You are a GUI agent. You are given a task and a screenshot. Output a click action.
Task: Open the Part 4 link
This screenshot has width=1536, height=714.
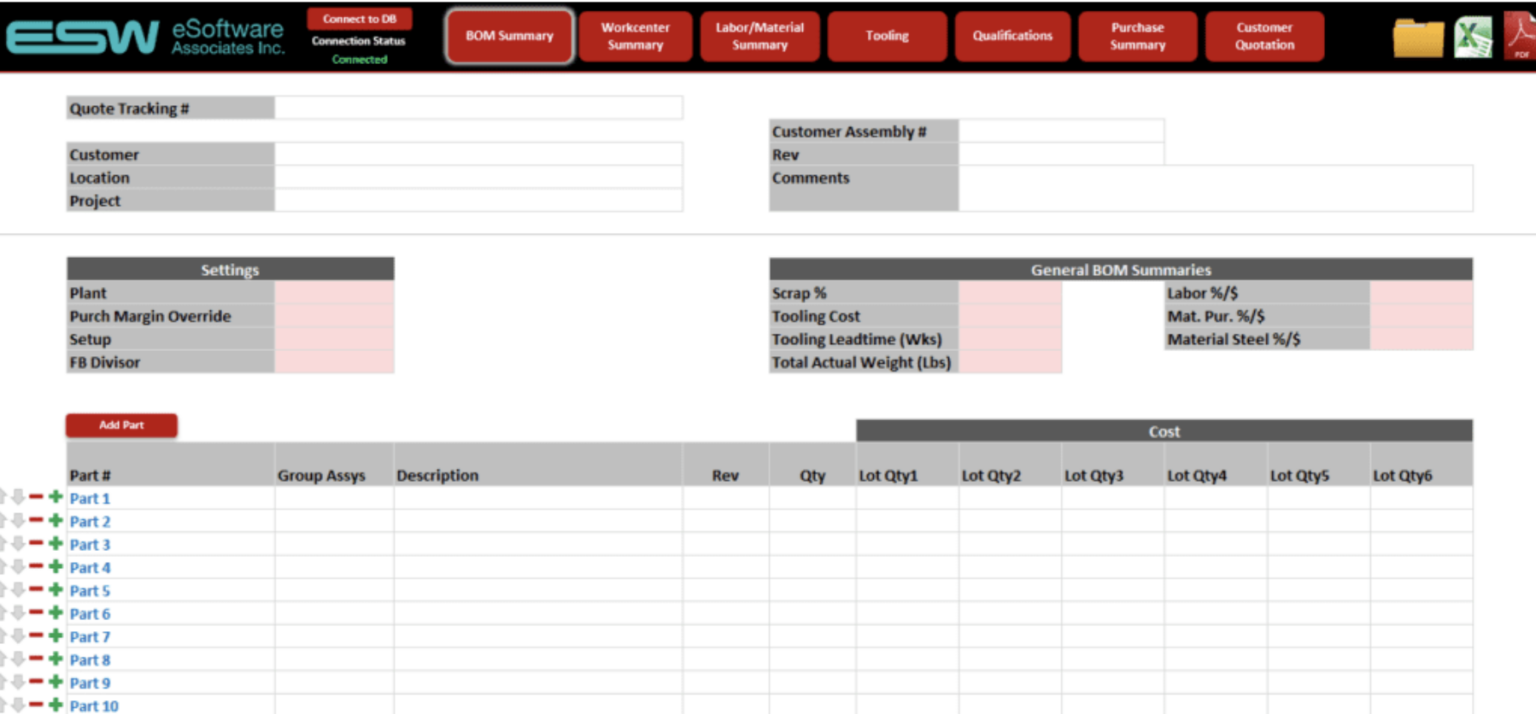click(90, 567)
